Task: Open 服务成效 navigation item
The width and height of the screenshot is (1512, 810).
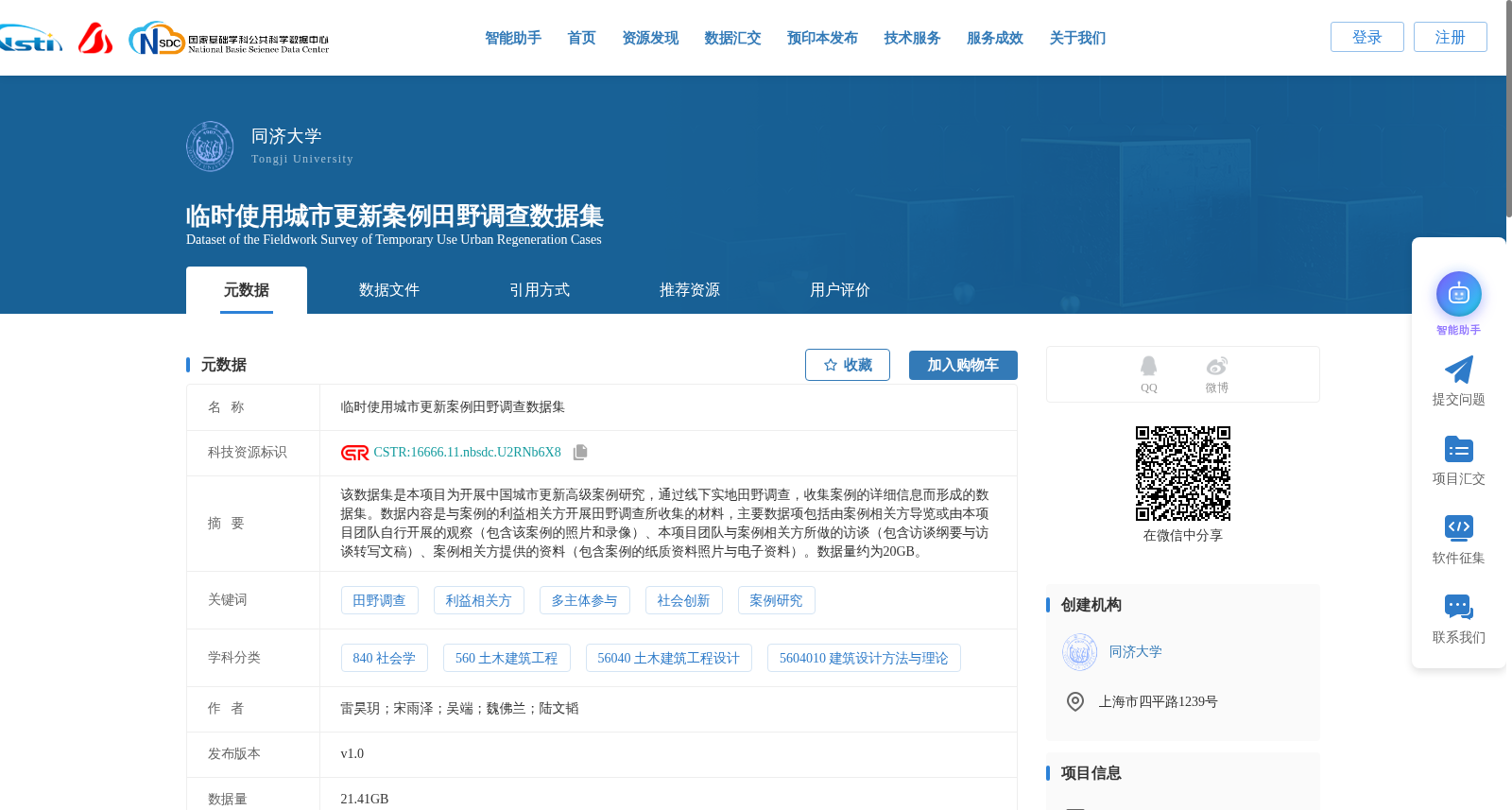Action: tap(995, 38)
